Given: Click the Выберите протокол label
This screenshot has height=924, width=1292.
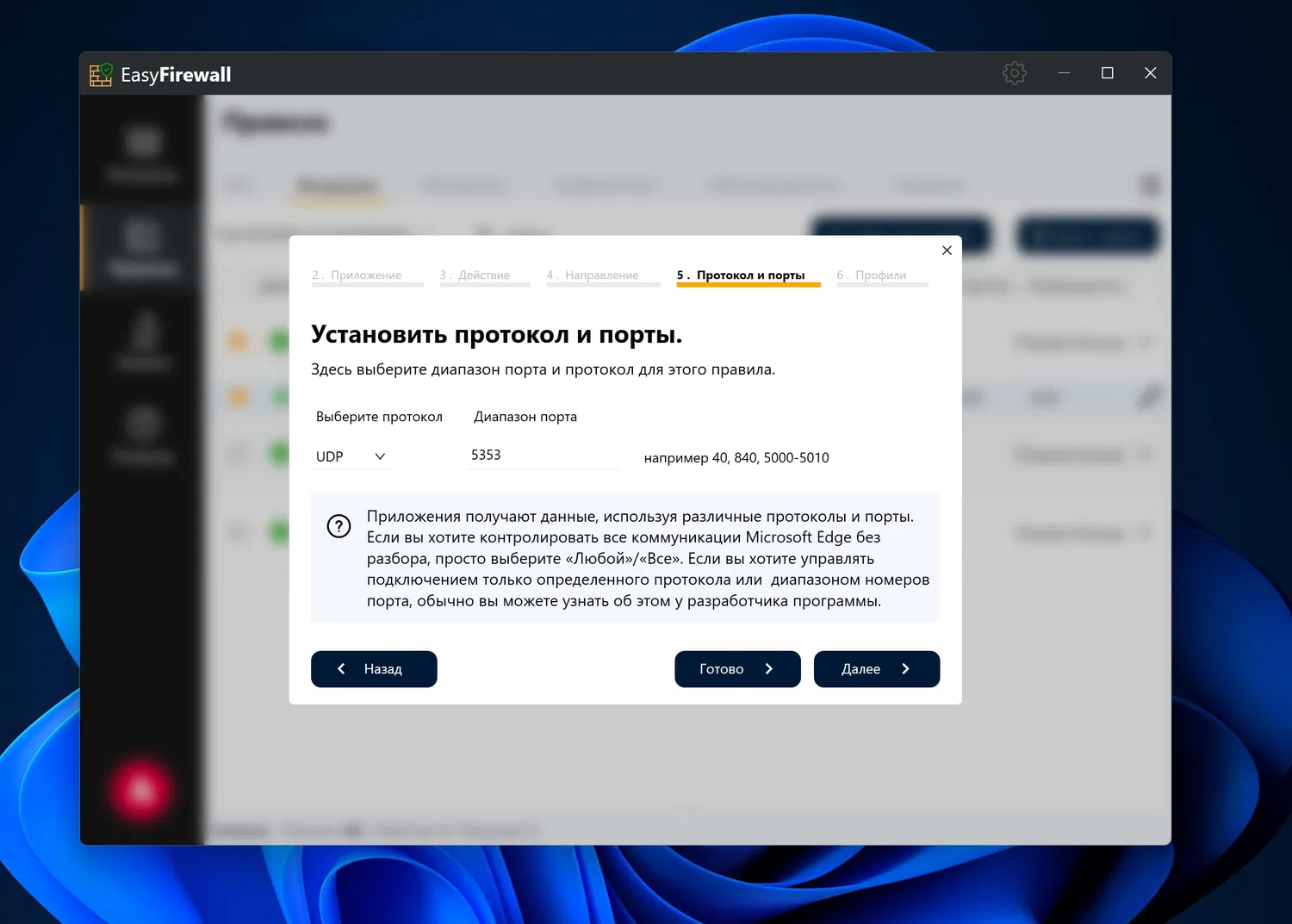Looking at the screenshot, I should (379, 417).
